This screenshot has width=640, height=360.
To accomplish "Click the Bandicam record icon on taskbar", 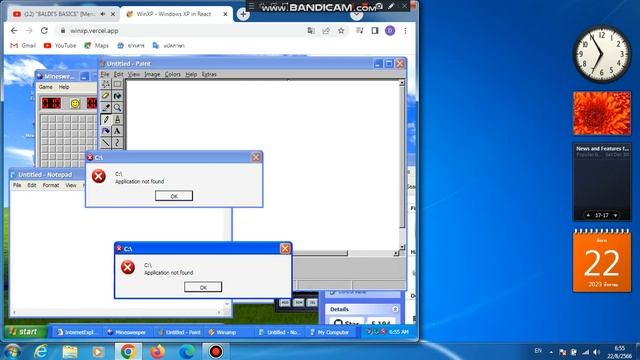I will pos(216,351).
